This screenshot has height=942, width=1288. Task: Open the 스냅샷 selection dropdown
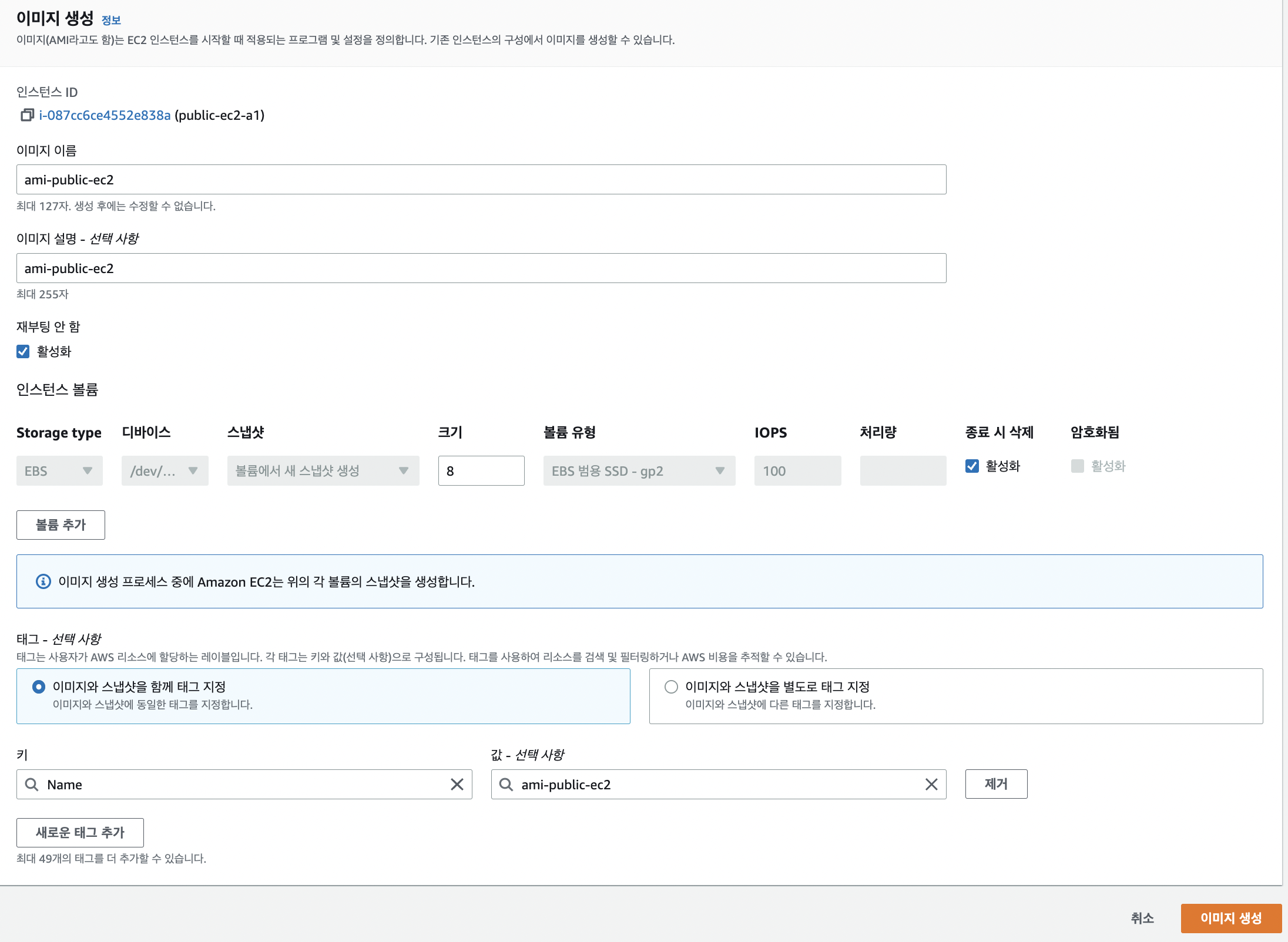click(x=323, y=471)
